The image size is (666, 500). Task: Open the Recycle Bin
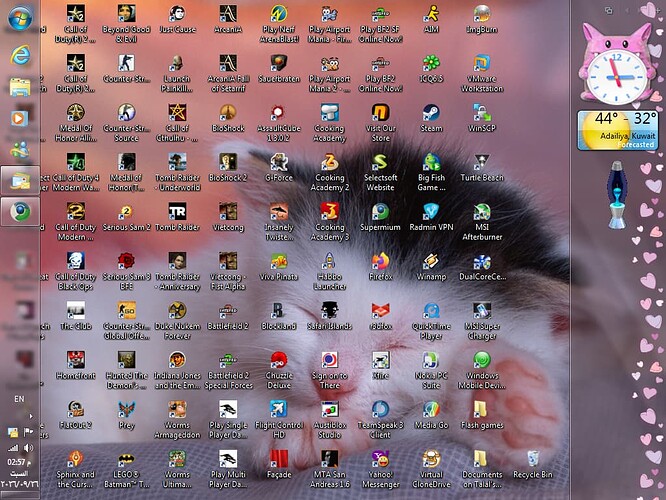click(x=533, y=465)
